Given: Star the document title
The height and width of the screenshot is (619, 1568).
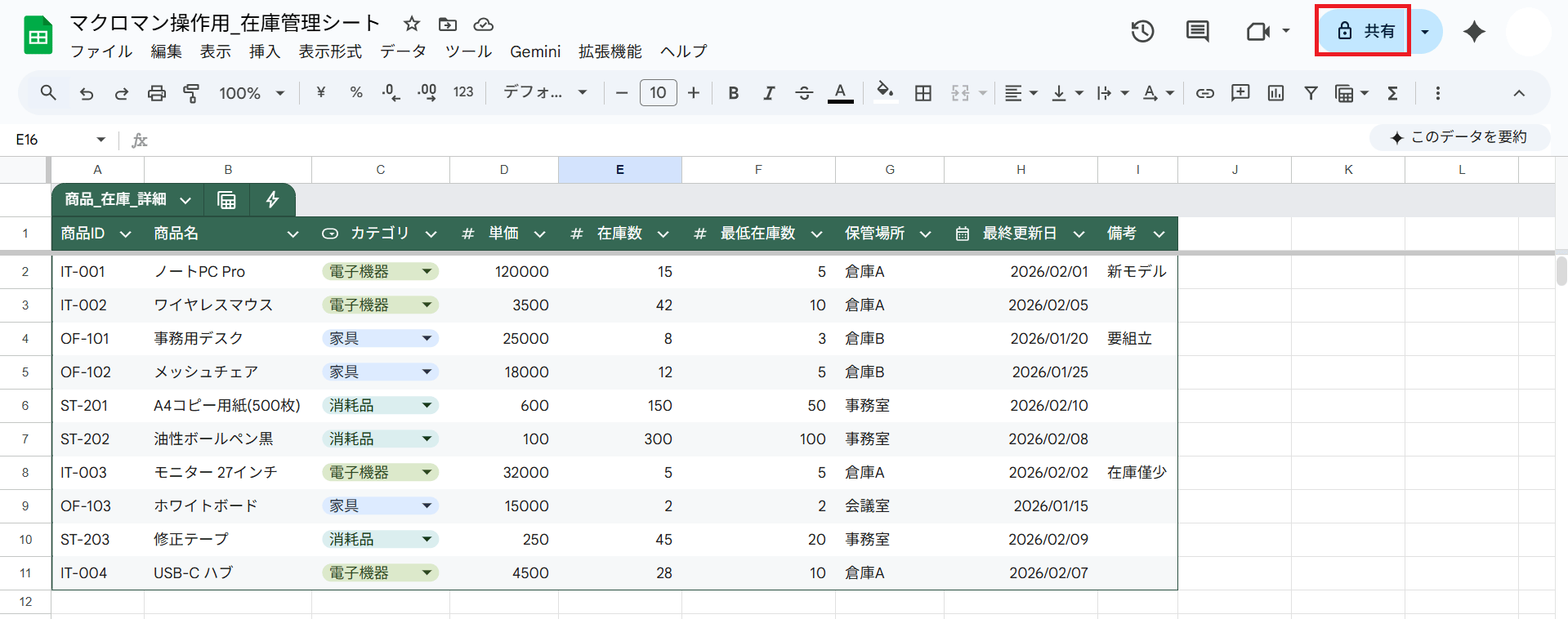Looking at the screenshot, I should (412, 24).
